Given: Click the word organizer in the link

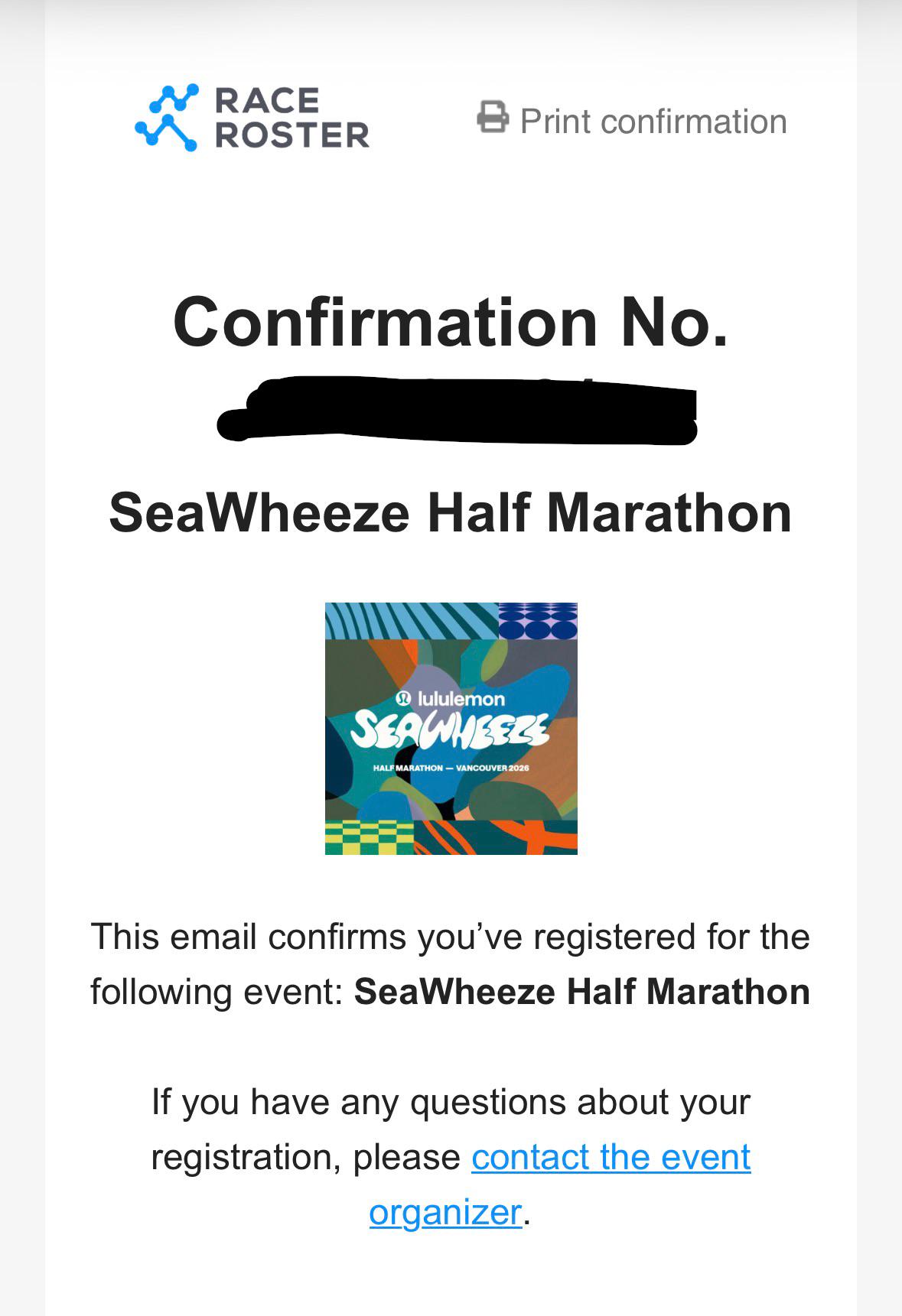Looking at the screenshot, I should (x=445, y=1212).
